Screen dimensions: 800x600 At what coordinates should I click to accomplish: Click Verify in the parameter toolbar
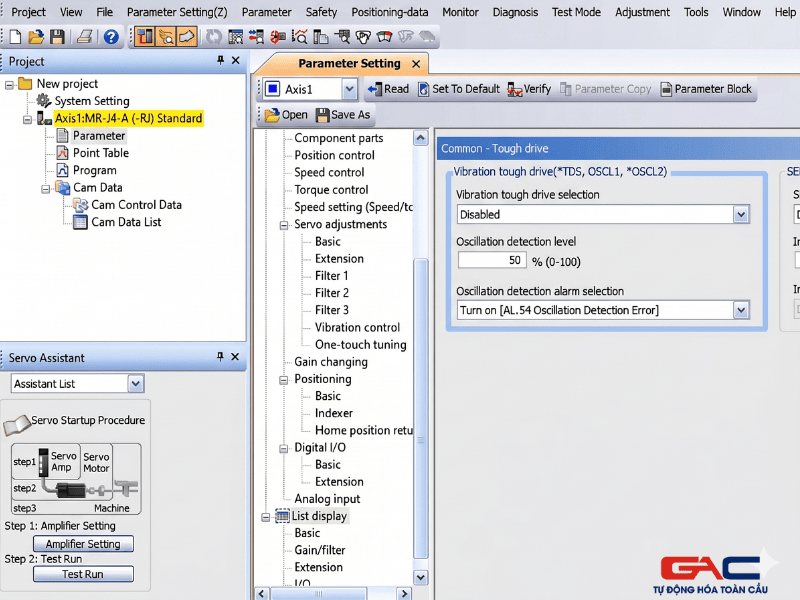click(x=529, y=89)
